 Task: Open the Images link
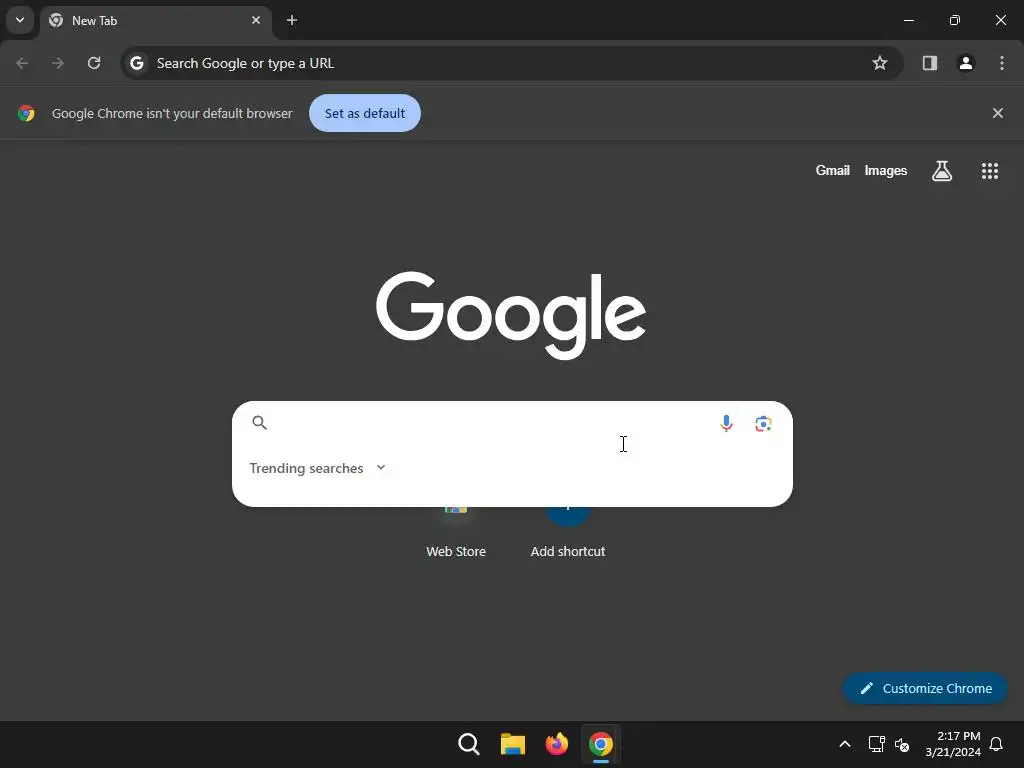coord(886,170)
